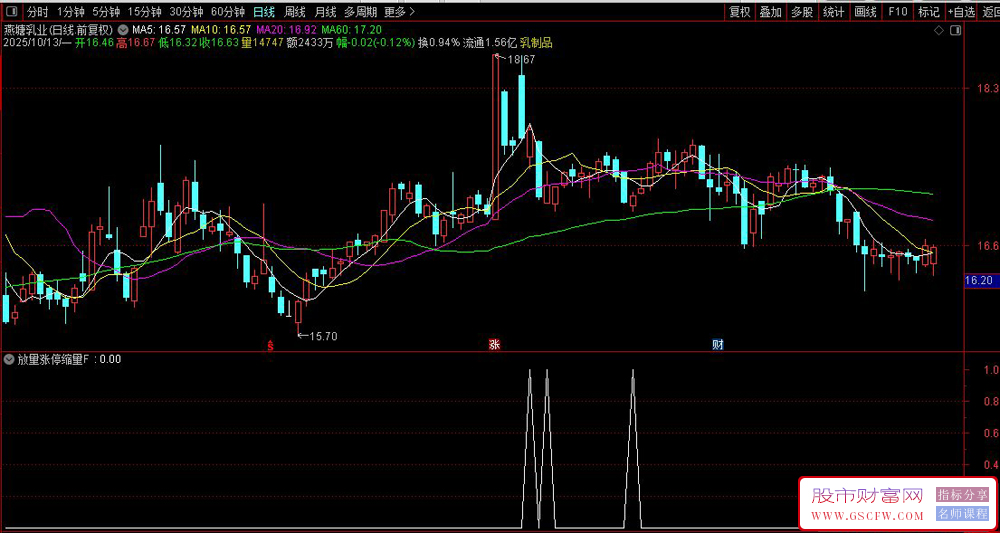Image resolution: width=1000 pixels, height=533 pixels.
Task: Toggle 多股 multi-stock view
Action: [801, 12]
